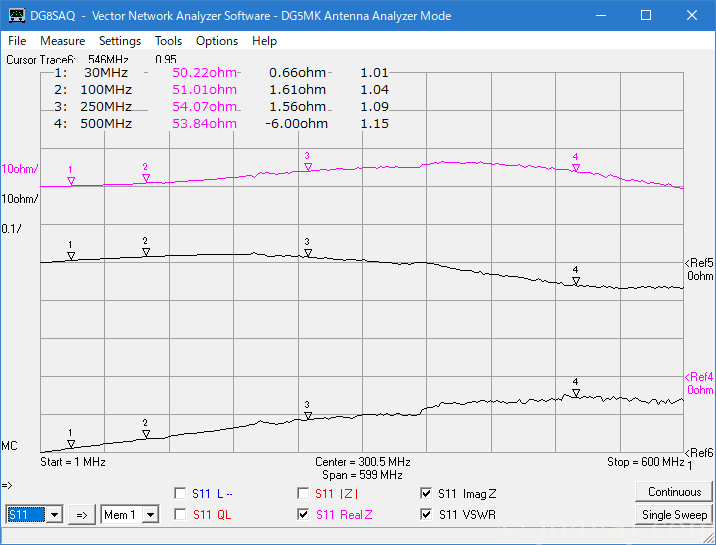Click marker 2 readout 100MHz
The height and width of the screenshot is (545, 716).
pyautogui.click(x=106, y=89)
